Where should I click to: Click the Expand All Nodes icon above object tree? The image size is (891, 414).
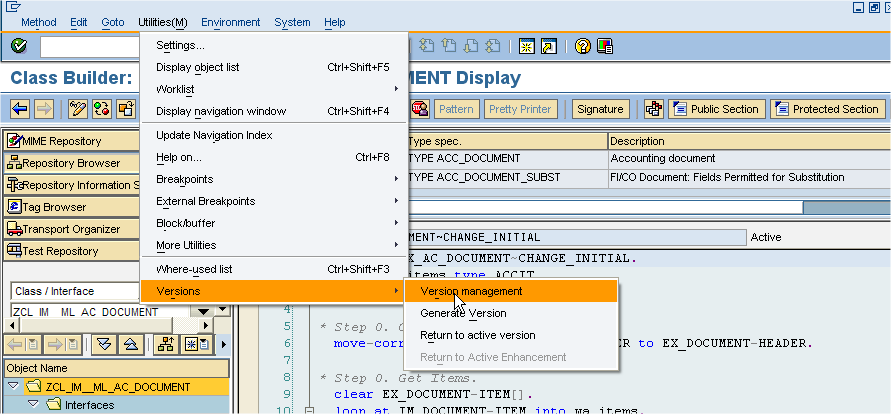(103, 344)
